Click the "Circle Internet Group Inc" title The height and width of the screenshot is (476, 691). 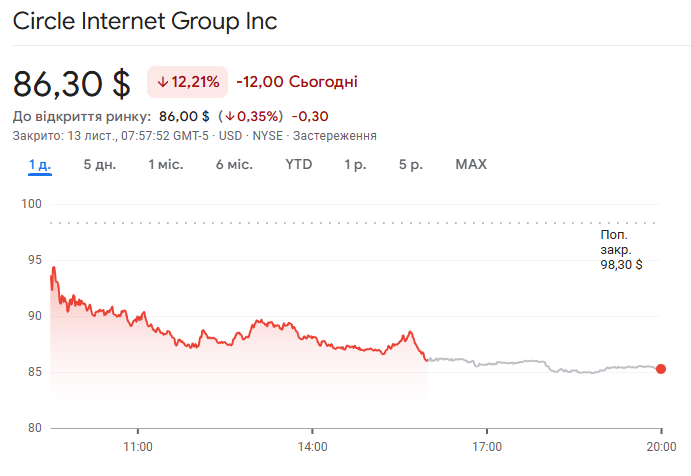tap(145, 21)
